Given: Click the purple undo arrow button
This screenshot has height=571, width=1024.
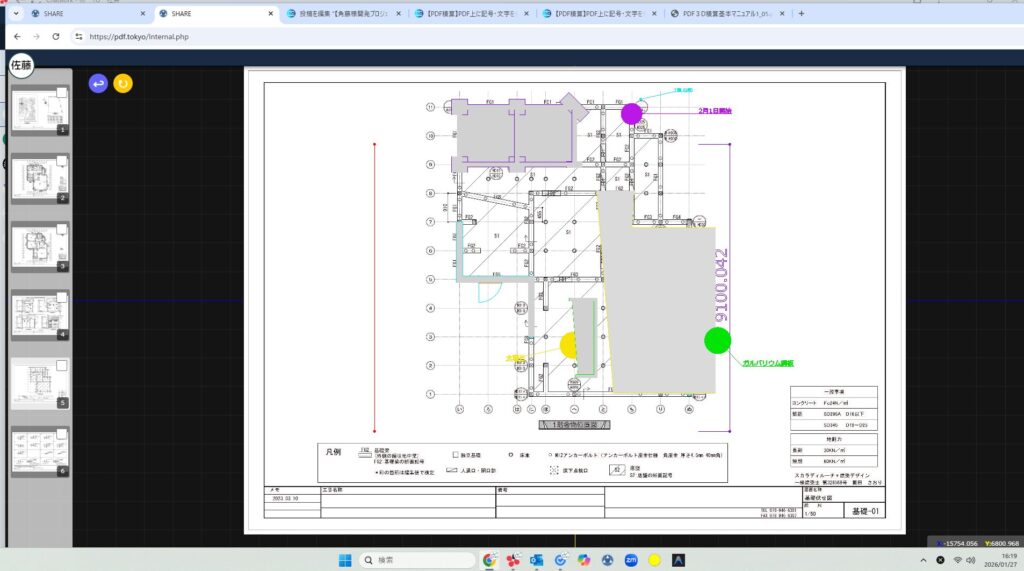Looking at the screenshot, I should tap(98, 84).
